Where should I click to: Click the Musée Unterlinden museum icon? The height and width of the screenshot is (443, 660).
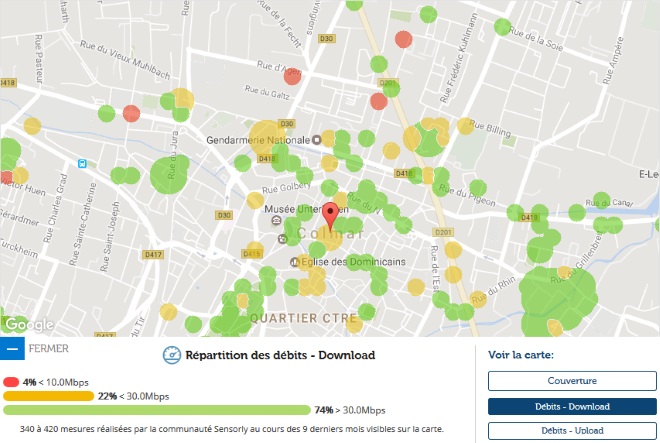click(x=277, y=219)
